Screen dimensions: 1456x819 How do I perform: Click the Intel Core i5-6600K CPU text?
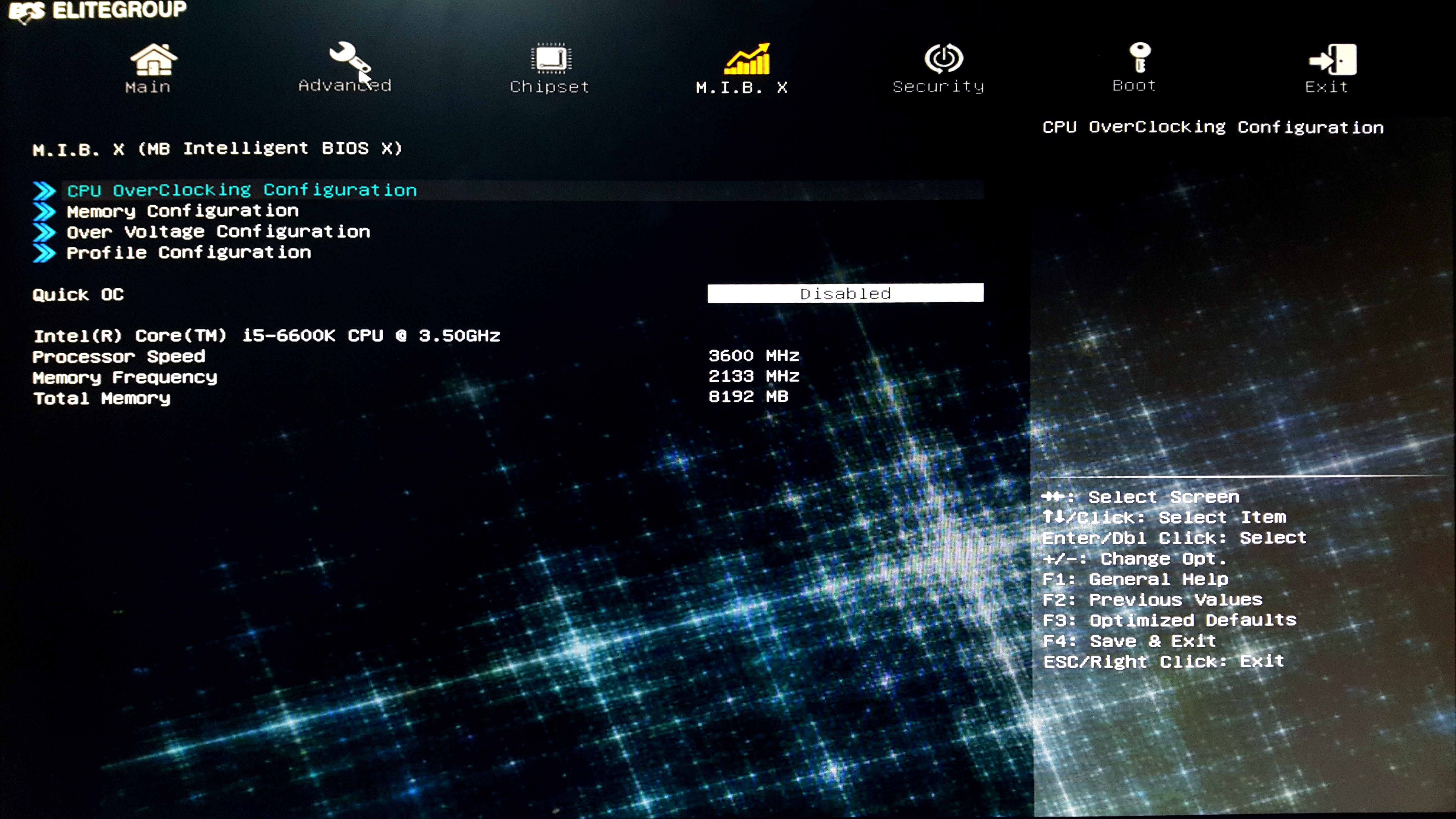point(267,336)
